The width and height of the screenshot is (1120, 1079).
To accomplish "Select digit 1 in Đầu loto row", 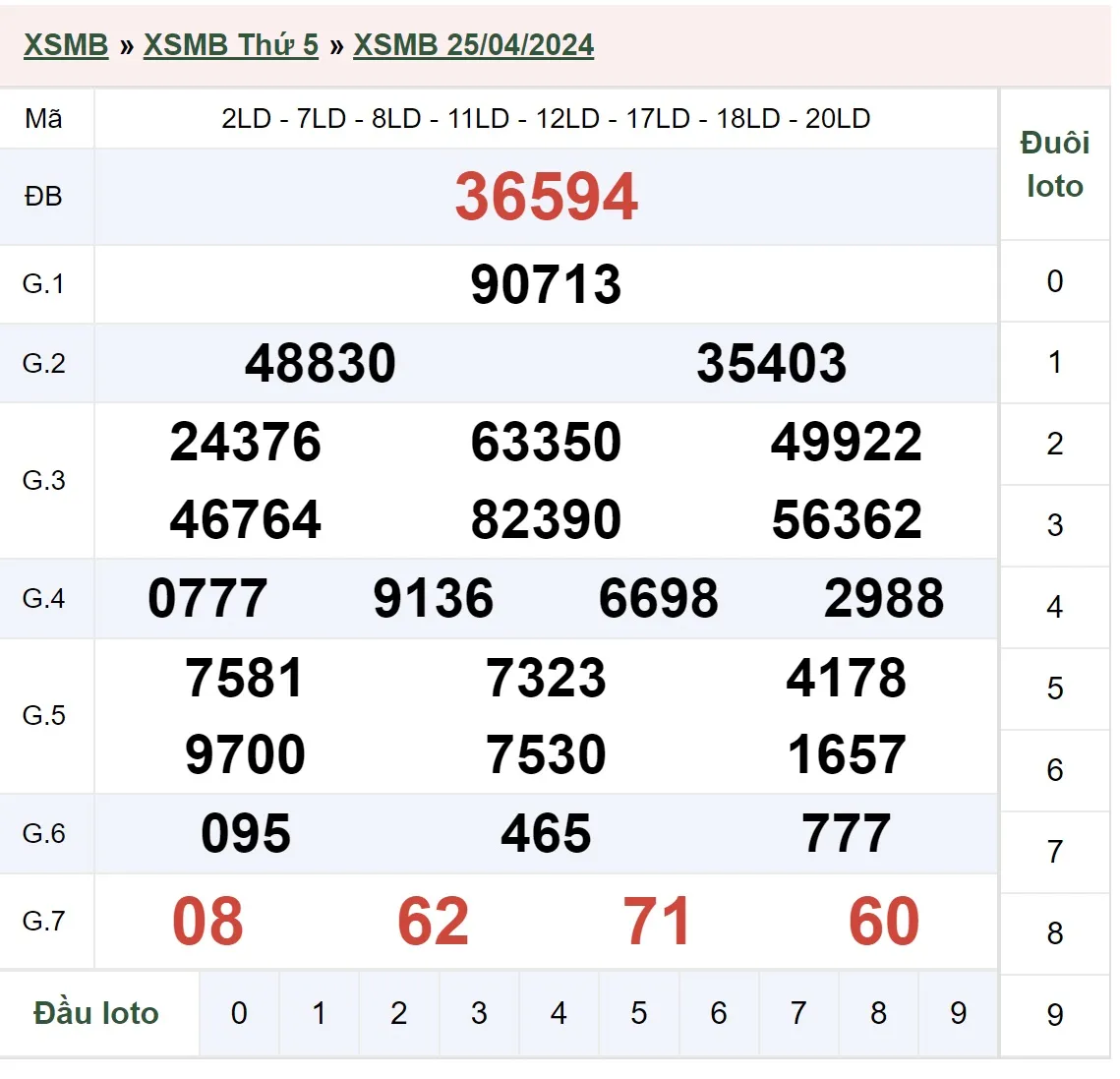I will (319, 1013).
